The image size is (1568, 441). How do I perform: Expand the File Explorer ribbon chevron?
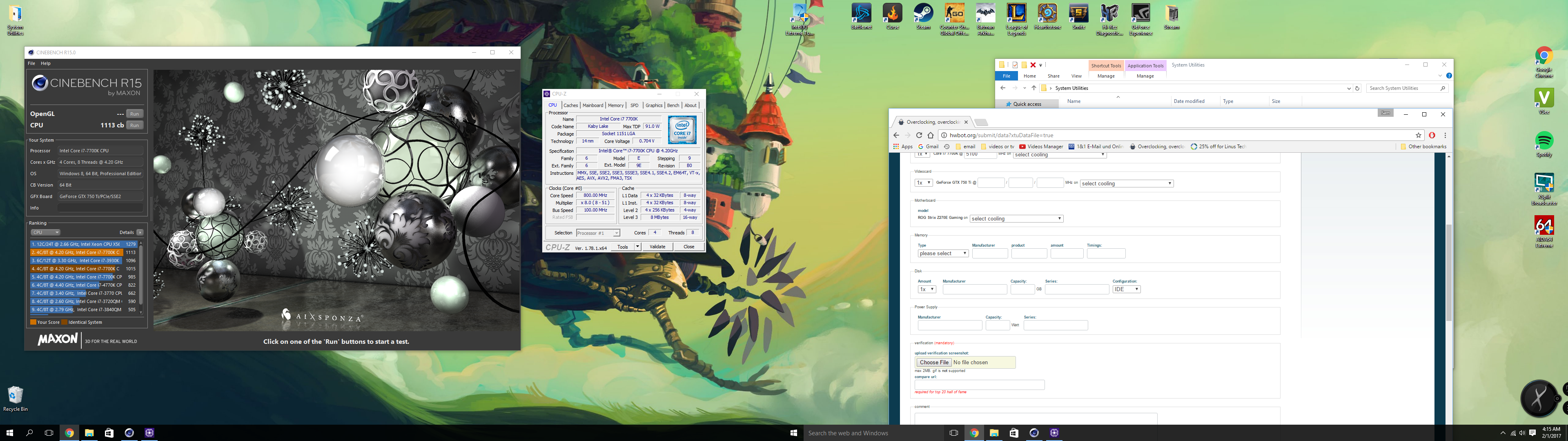click(1439, 76)
